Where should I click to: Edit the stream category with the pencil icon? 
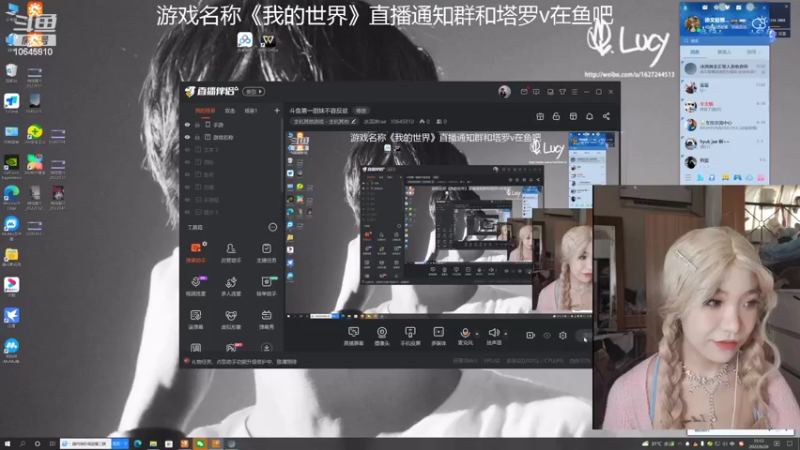click(x=354, y=121)
